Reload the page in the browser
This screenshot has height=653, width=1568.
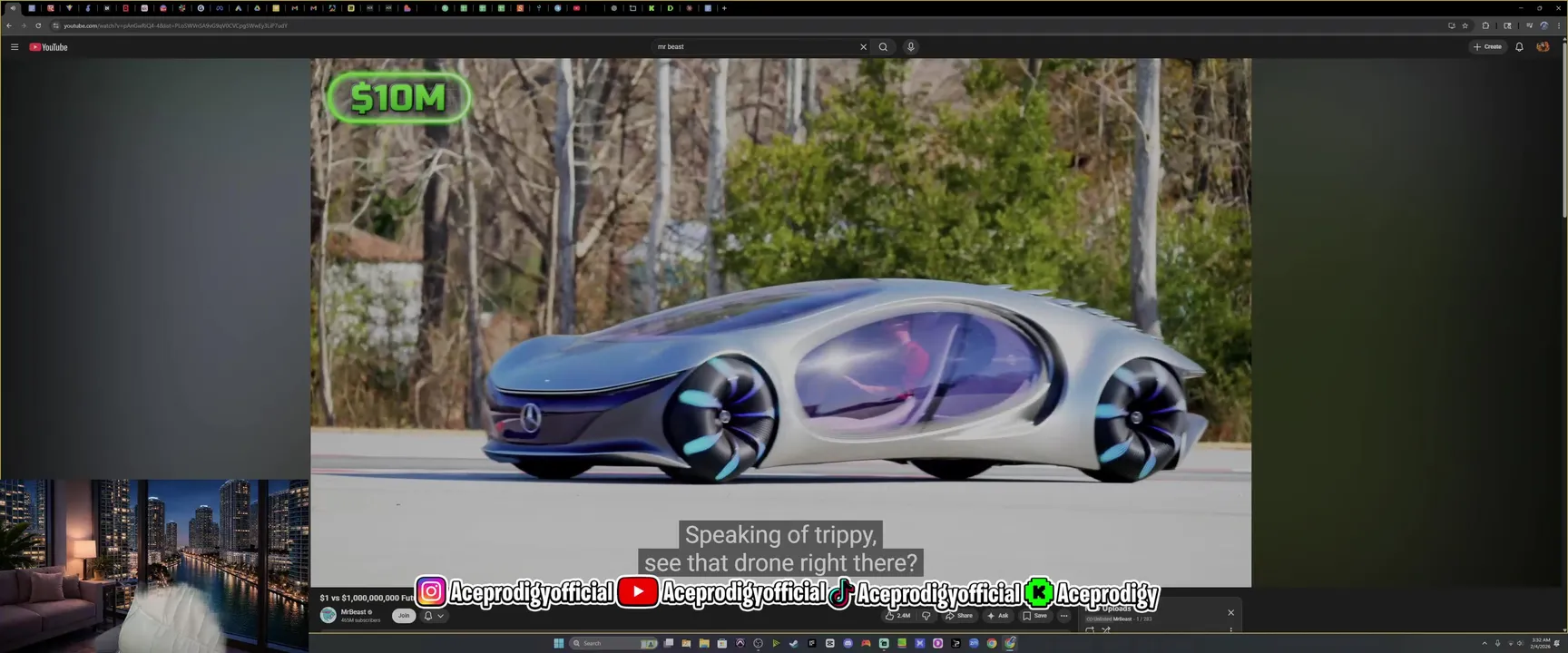[38, 25]
